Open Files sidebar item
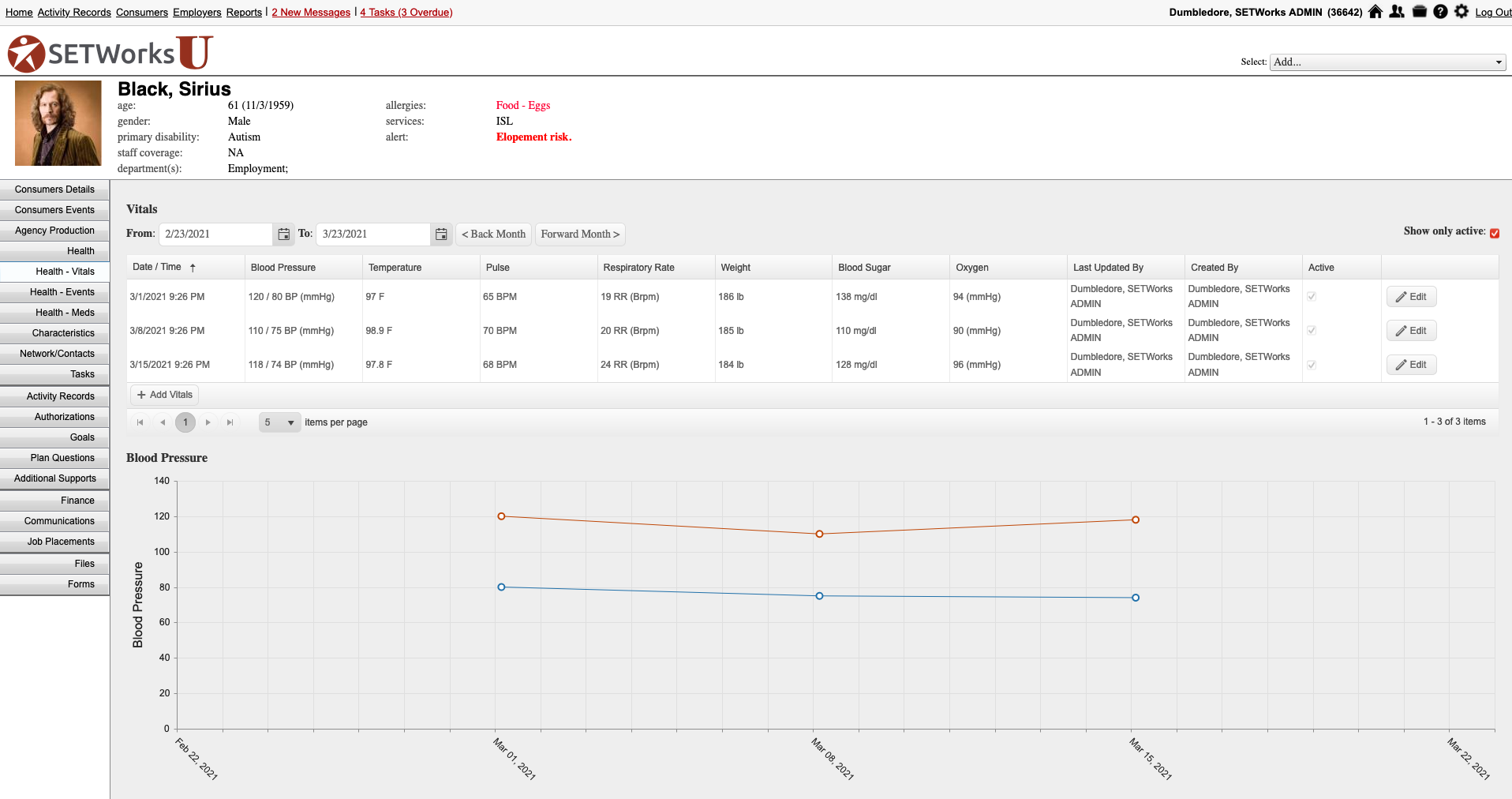 54,564
